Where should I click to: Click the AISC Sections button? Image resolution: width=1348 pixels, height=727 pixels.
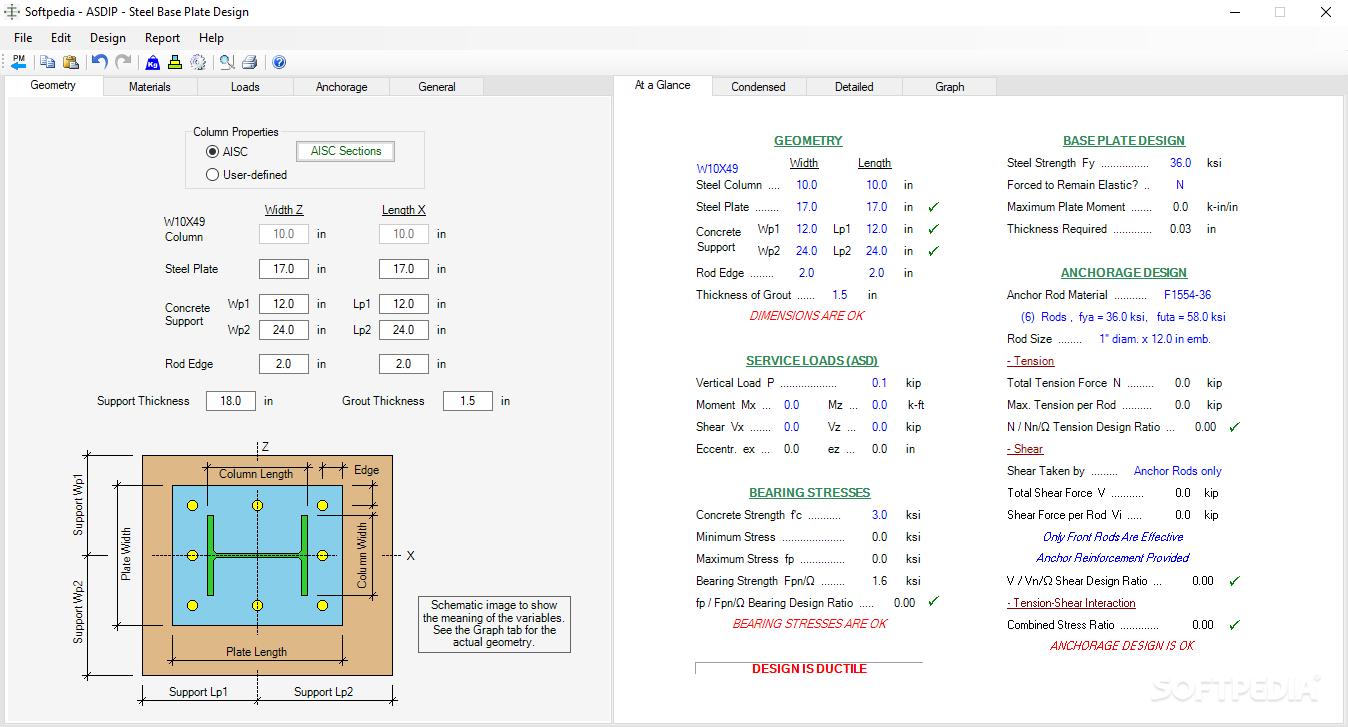(346, 151)
